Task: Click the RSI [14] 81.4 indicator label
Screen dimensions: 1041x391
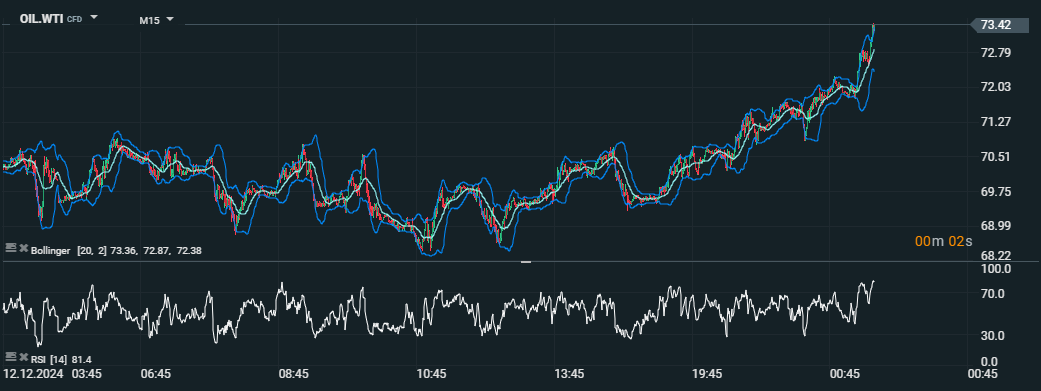Action: pos(61,360)
